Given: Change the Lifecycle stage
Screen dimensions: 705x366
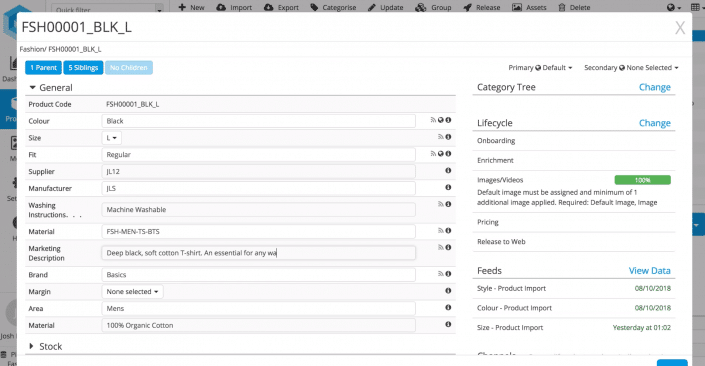Looking at the screenshot, I should click(654, 123).
